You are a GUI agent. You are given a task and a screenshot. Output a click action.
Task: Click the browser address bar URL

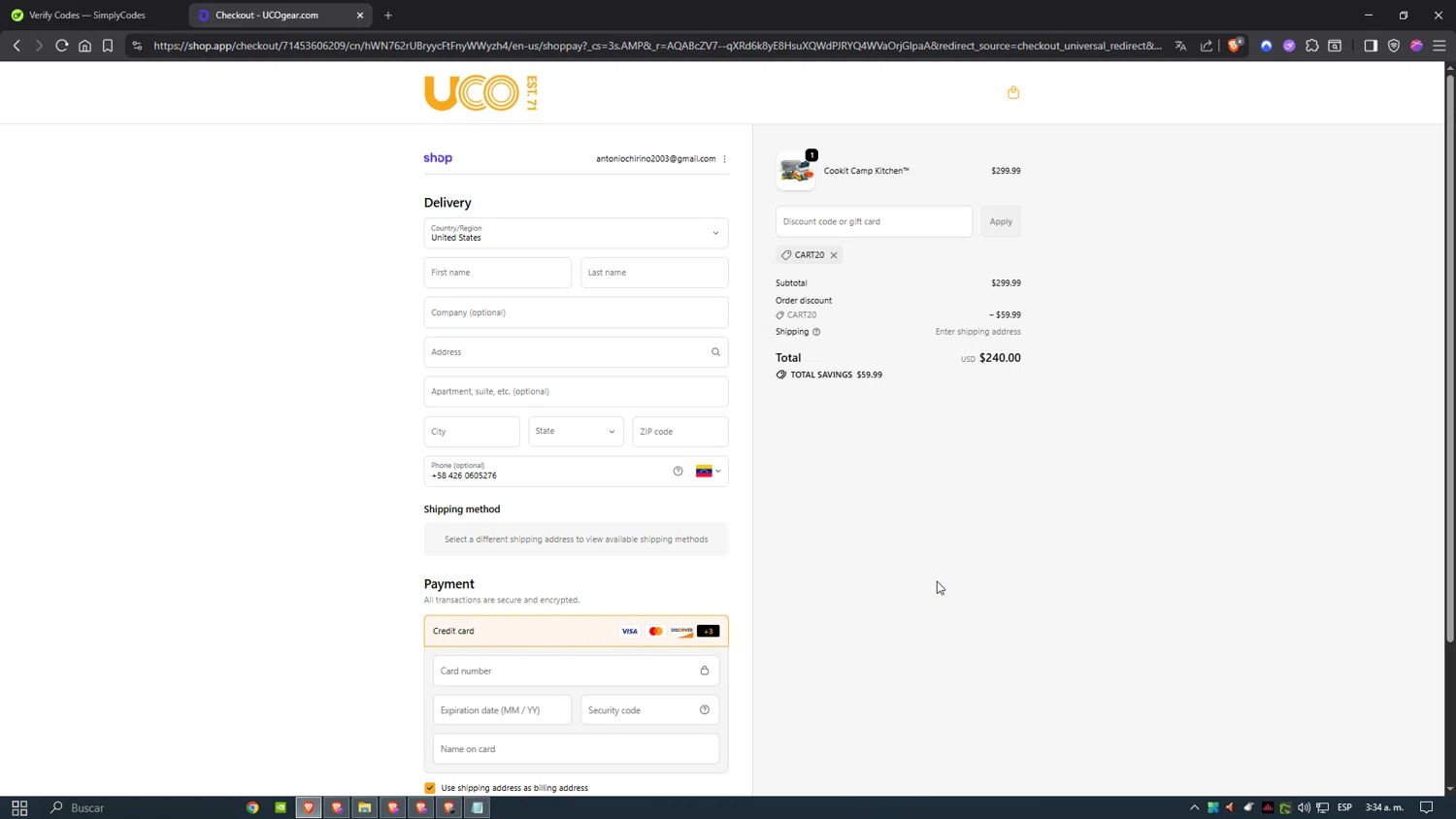click(x=657, y=46)
